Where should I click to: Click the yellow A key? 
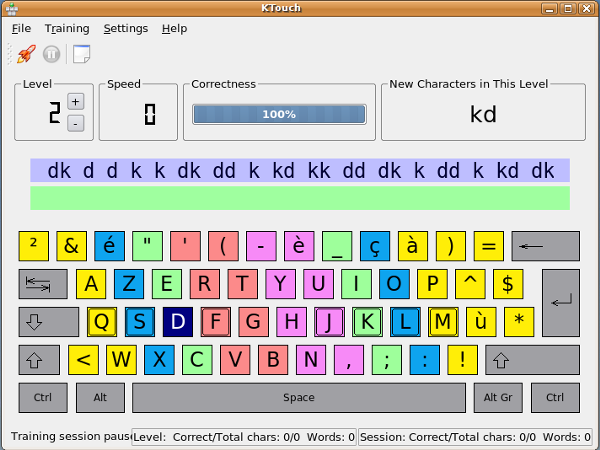91,284
